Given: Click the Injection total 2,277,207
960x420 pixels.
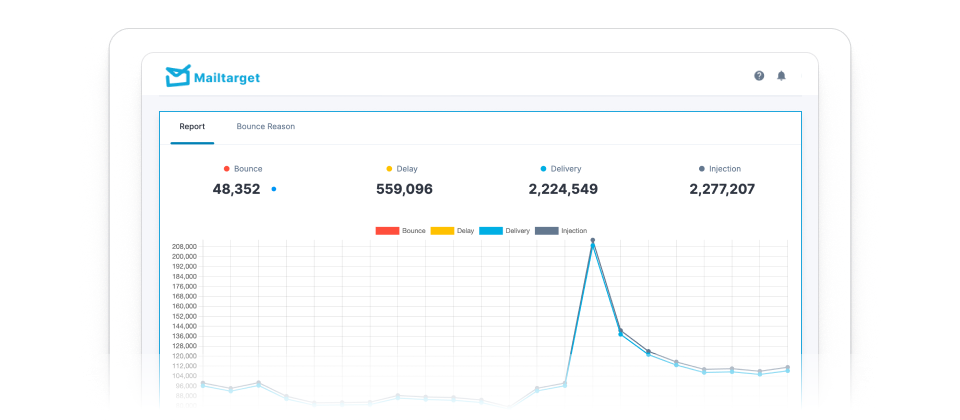Looking at the screenshot, I should coord(722,189).
